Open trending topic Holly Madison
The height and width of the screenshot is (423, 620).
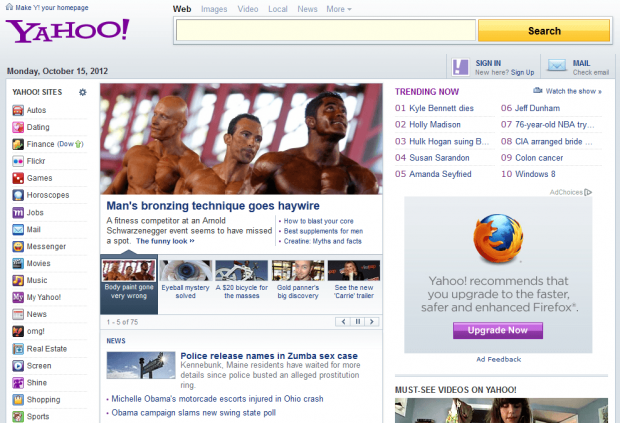point(435,125)
